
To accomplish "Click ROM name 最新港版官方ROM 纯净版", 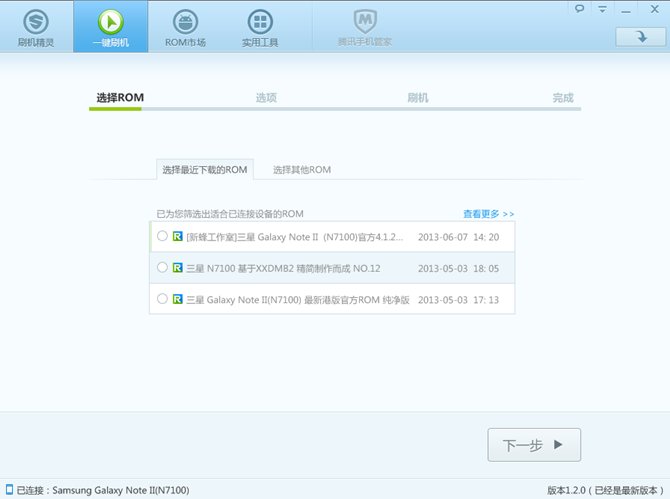I will click(x=298, y=300).
